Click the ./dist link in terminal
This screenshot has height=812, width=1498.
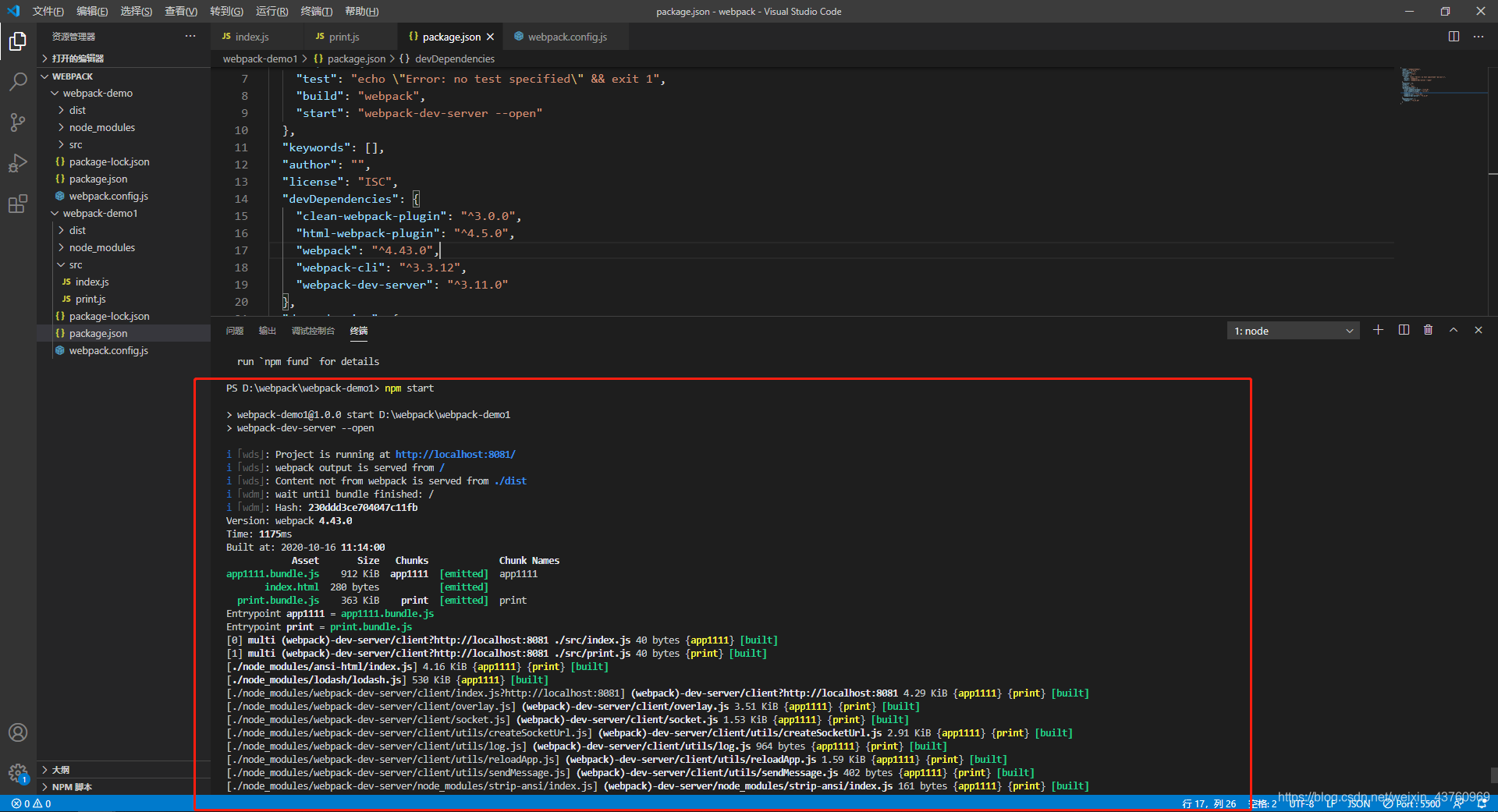pos(510,480)
